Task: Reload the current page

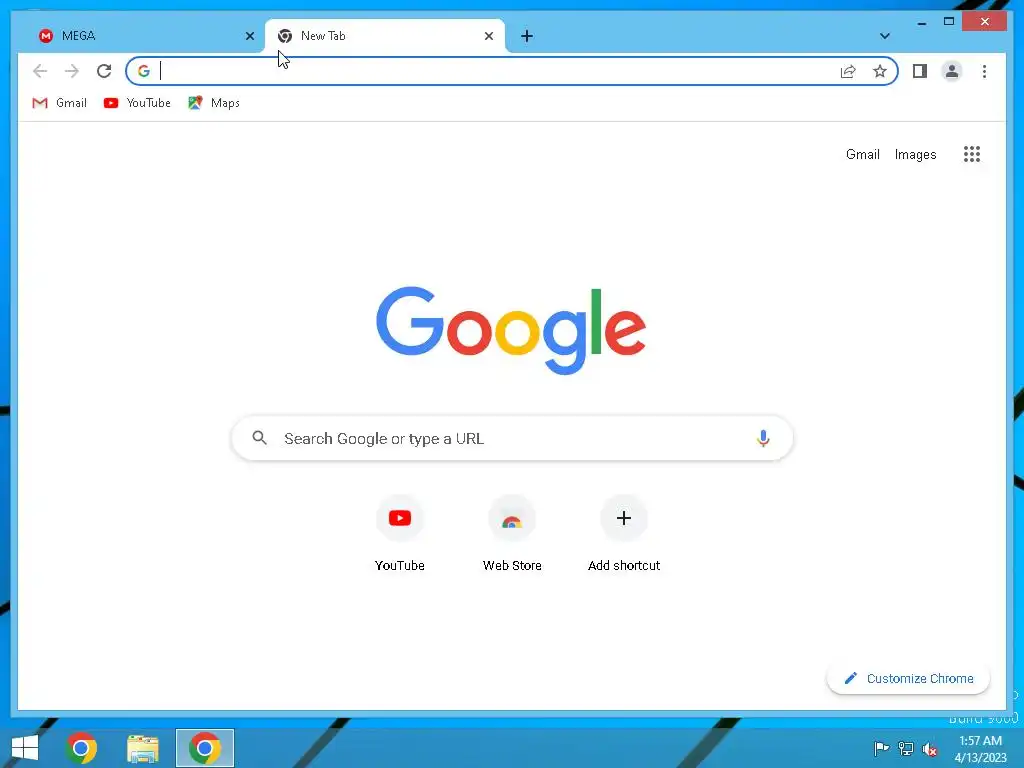Action: tap(104, 71)
